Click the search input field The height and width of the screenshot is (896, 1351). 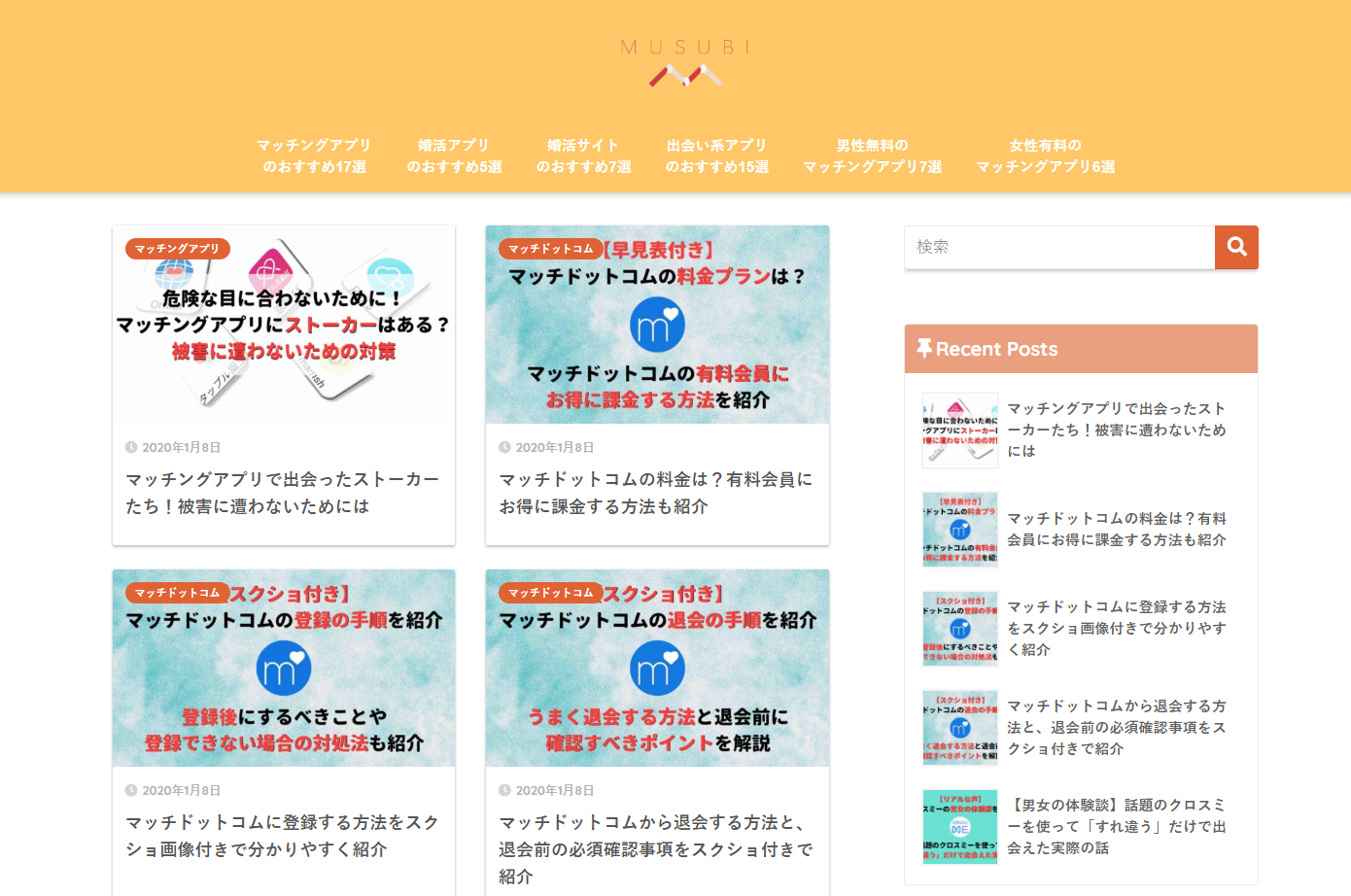(1059, 247)
